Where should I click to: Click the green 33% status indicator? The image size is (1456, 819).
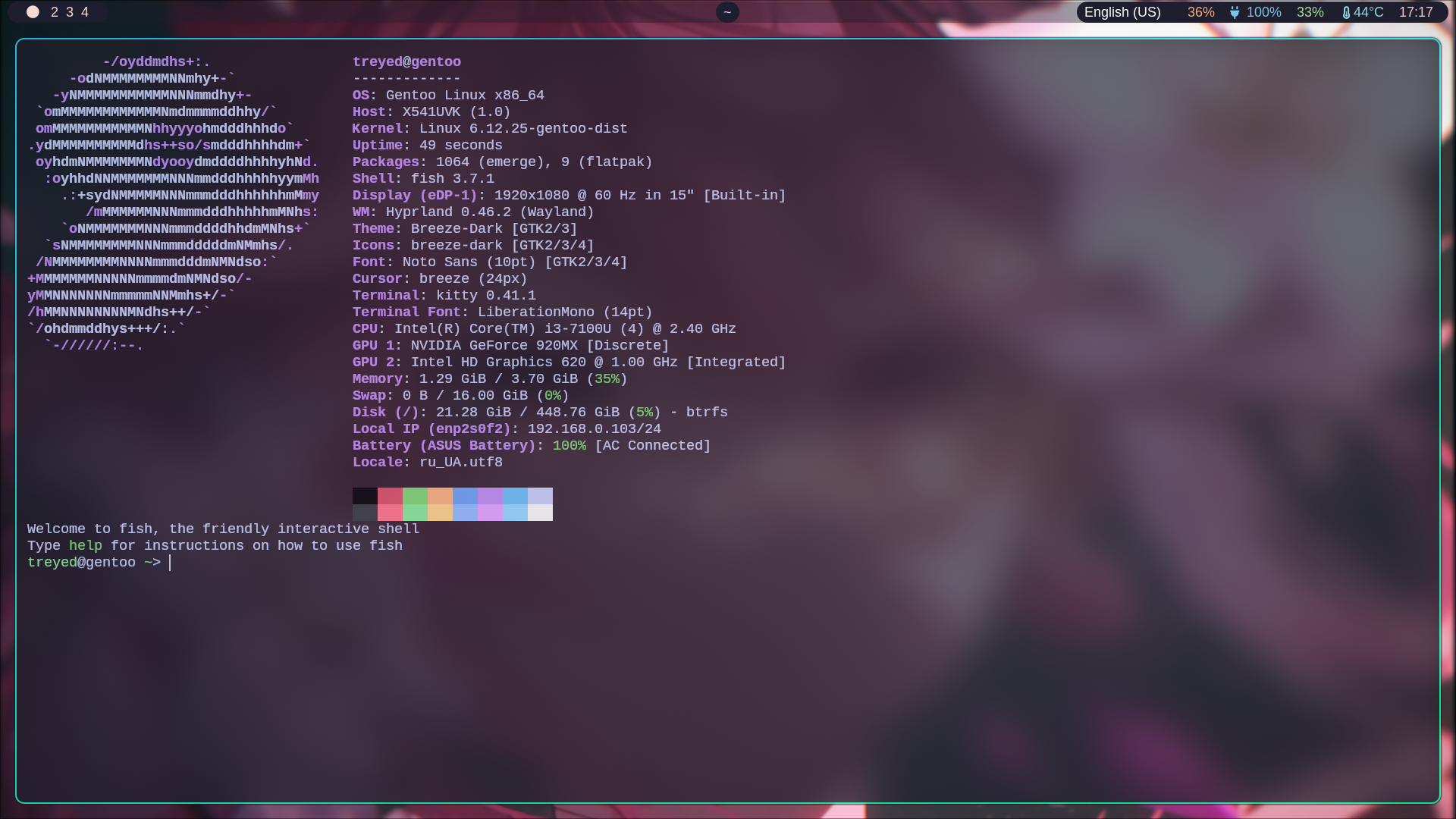coord(1310,12)
